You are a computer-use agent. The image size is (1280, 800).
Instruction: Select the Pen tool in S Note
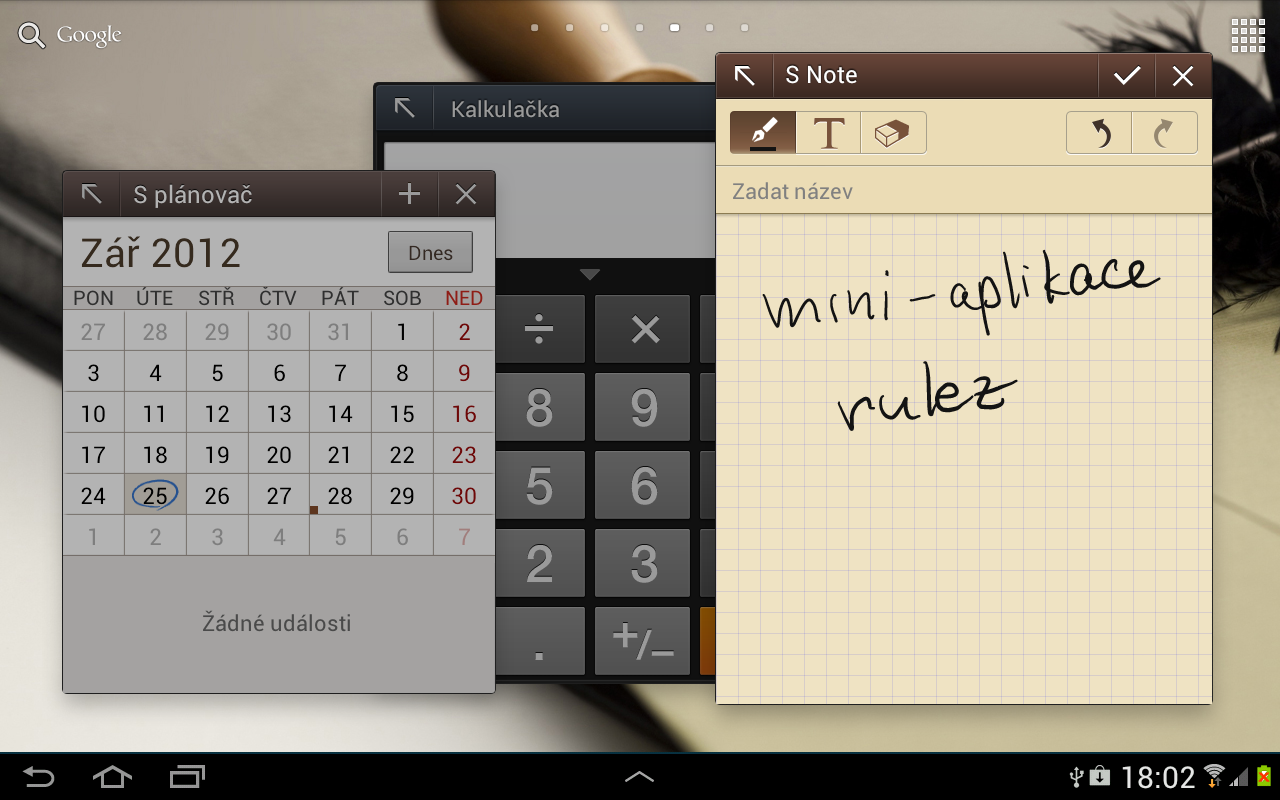click(761, 132)
